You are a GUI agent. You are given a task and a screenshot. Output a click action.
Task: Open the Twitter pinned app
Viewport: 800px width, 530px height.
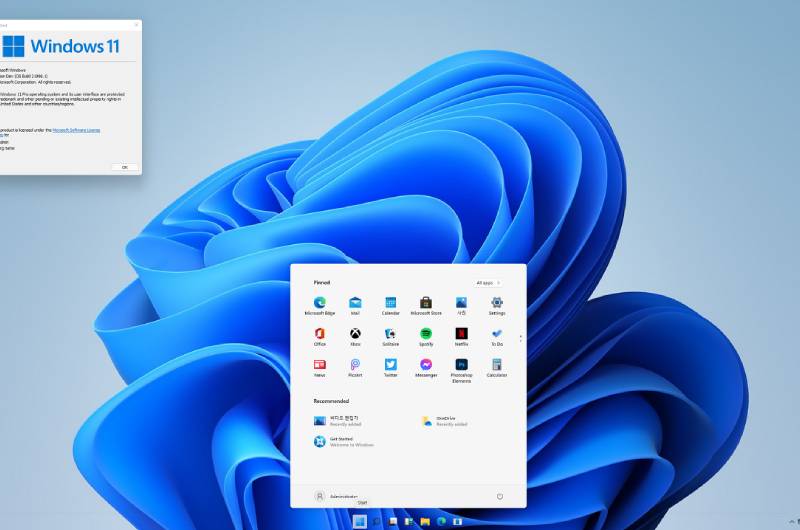pyautogui.click(x=390, y=368)
